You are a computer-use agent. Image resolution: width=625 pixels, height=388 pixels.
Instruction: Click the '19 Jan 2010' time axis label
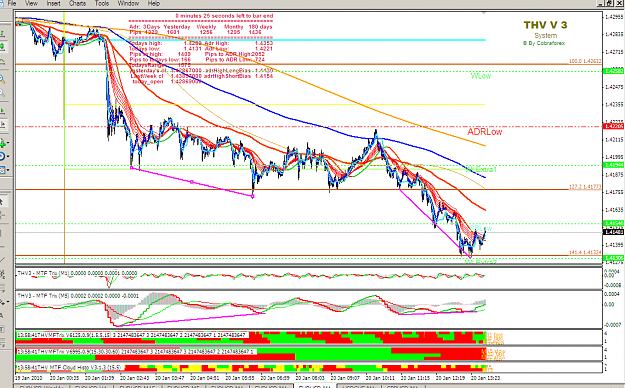[x=28, y=377]
